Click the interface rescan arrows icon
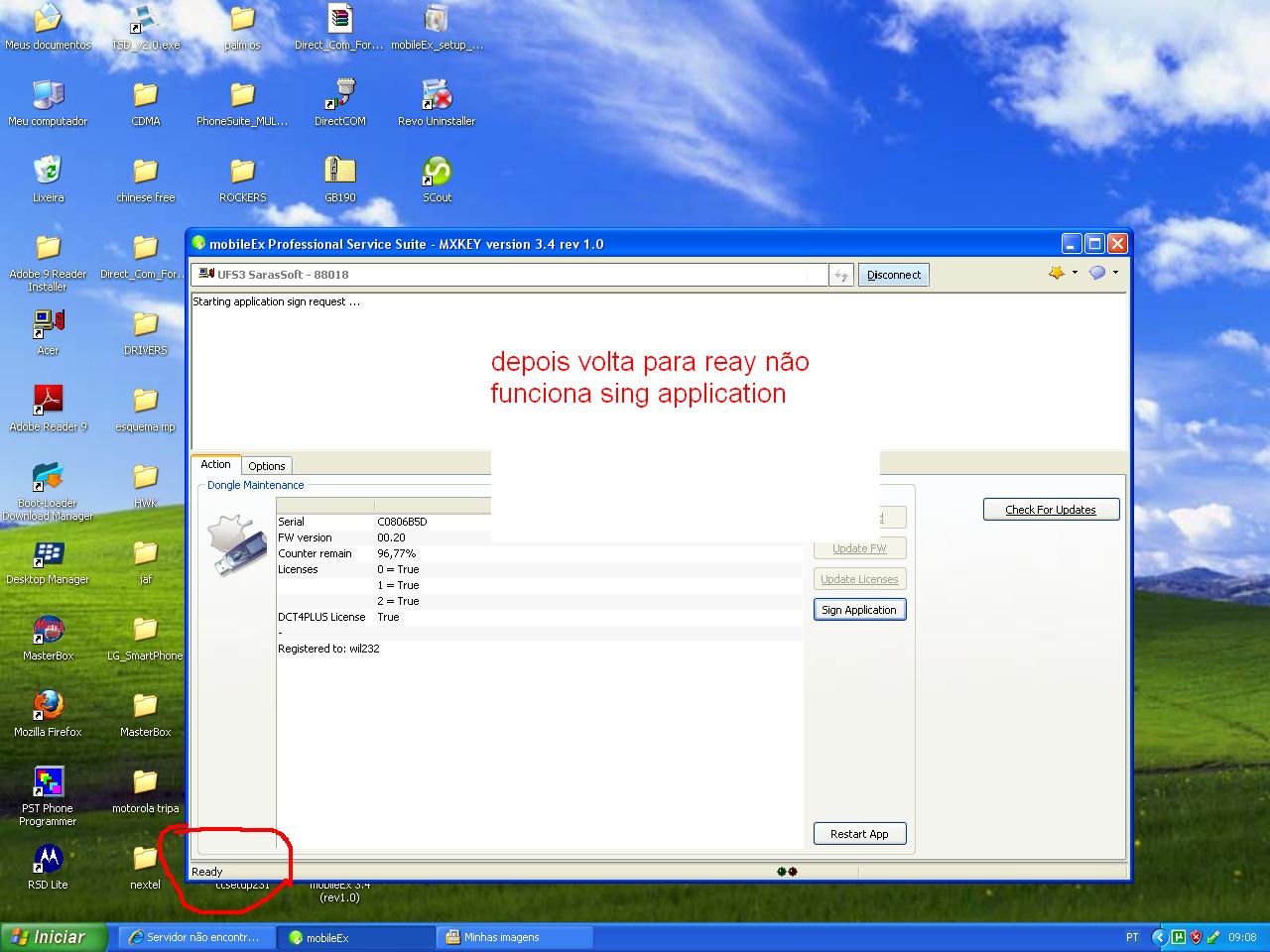 tap(840, 275)
